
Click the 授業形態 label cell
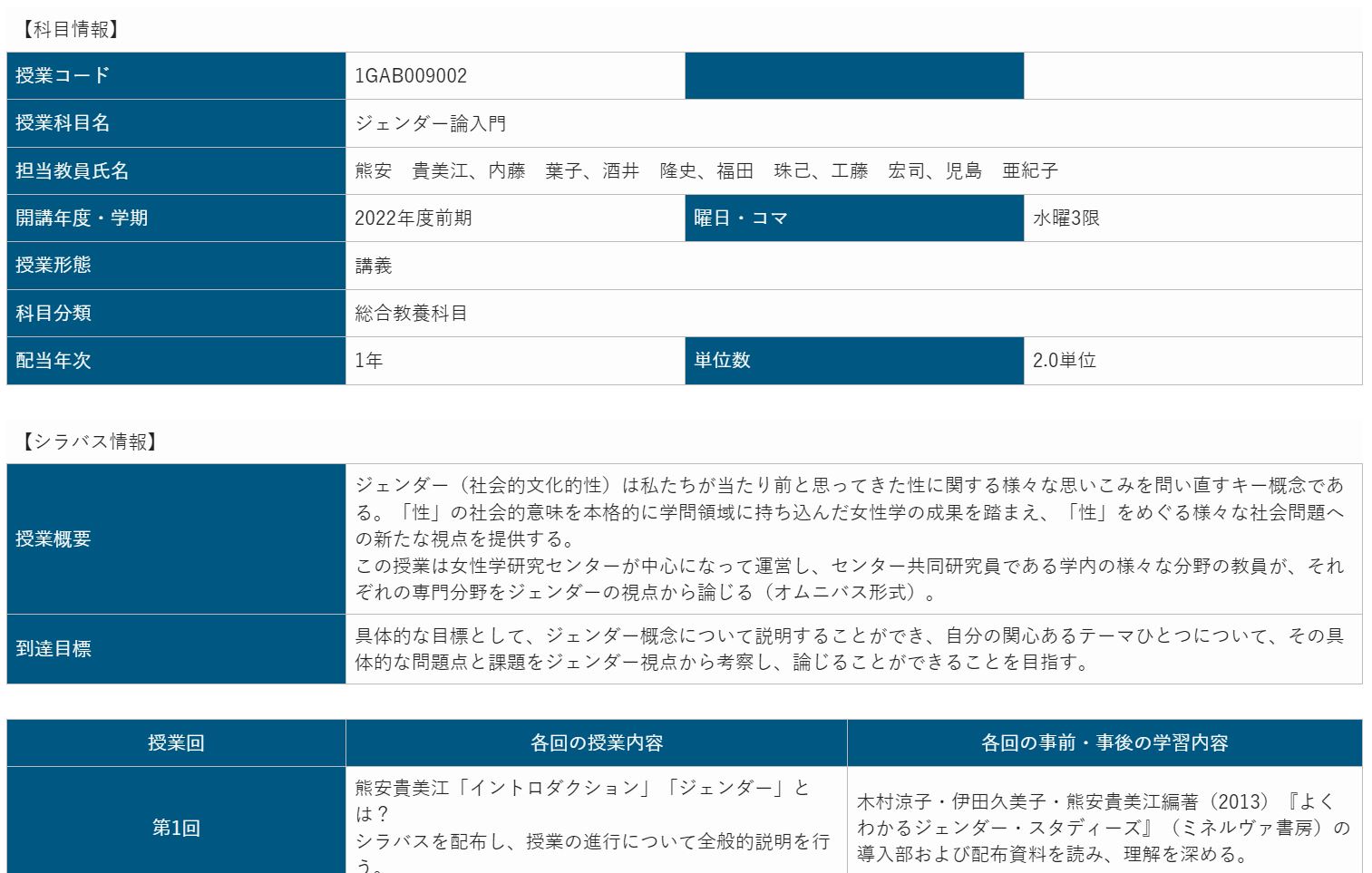tap(176, 266)
